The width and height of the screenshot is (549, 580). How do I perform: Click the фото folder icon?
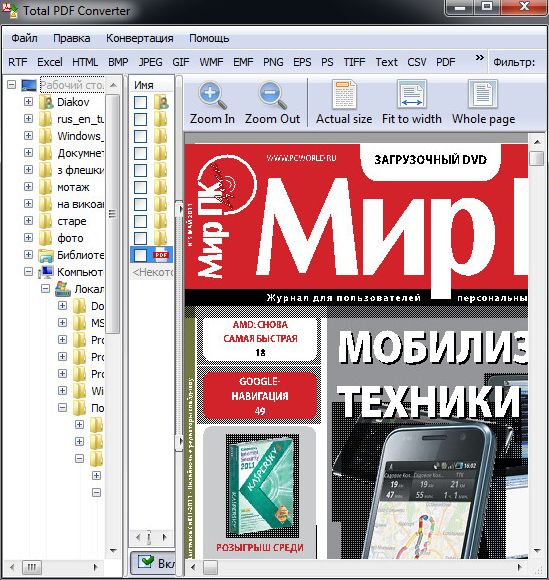[46, 238]
